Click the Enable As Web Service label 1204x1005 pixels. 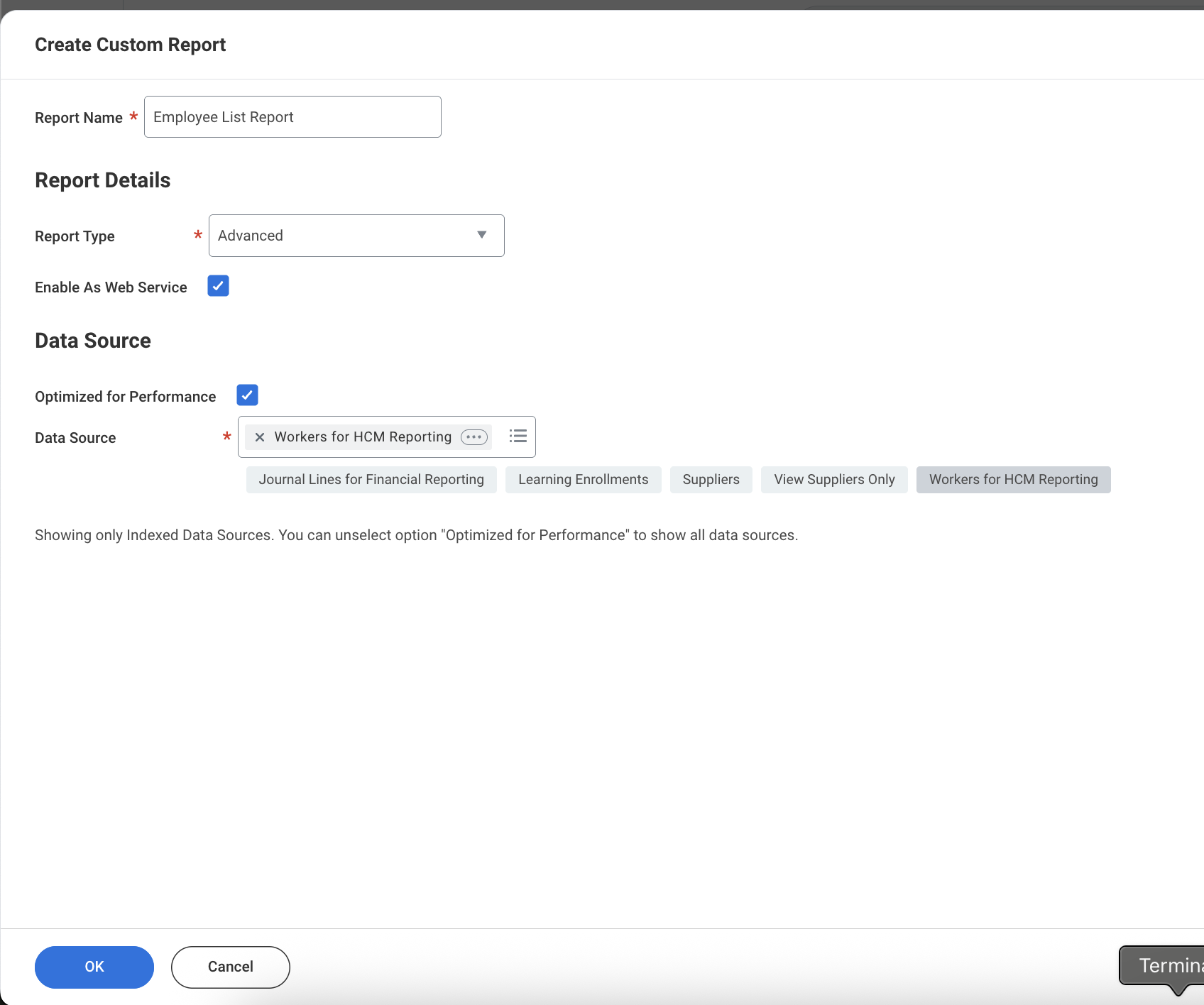[x=111, y=287]
